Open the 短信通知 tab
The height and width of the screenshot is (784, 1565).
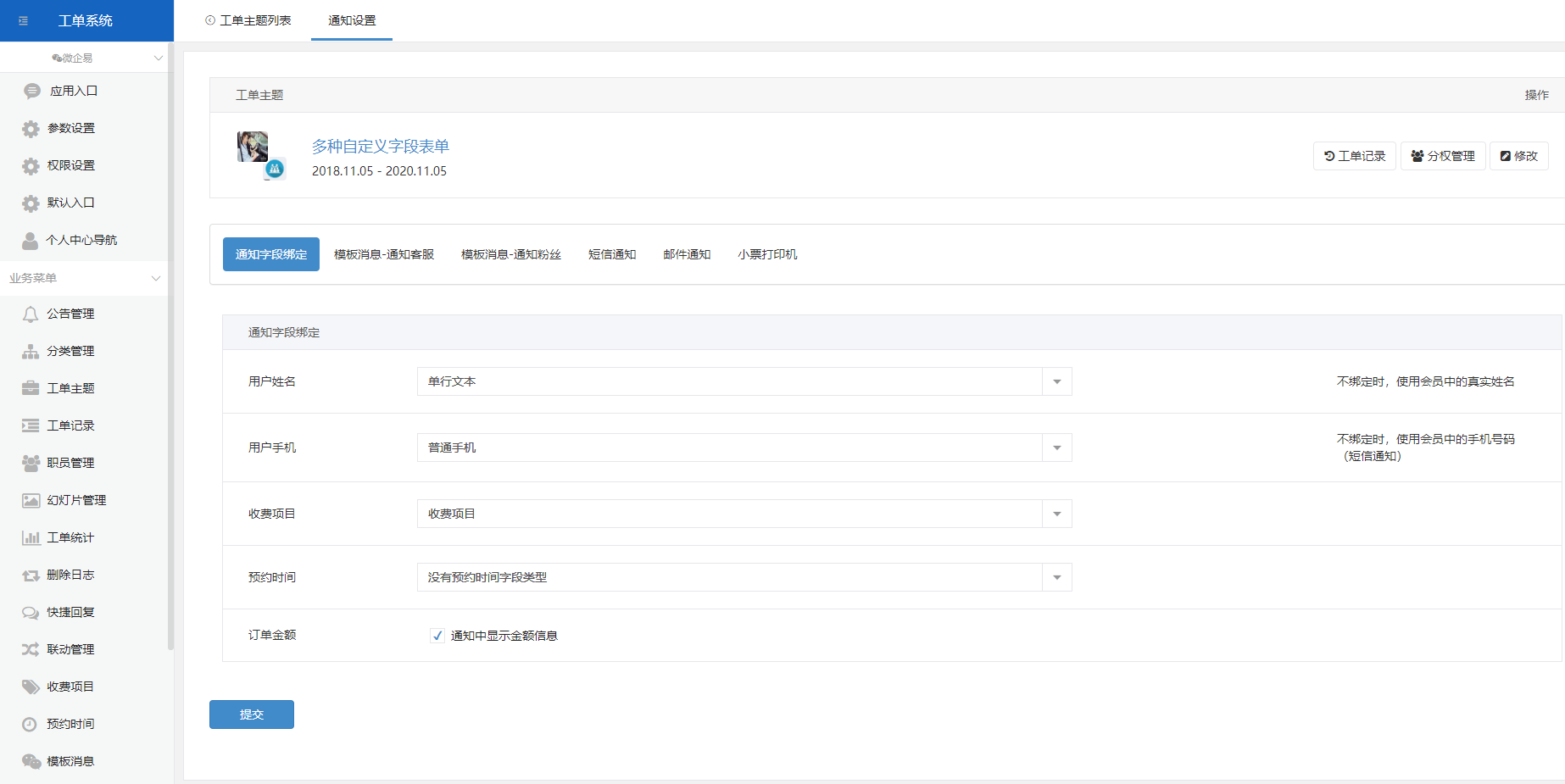click(612, 254)
